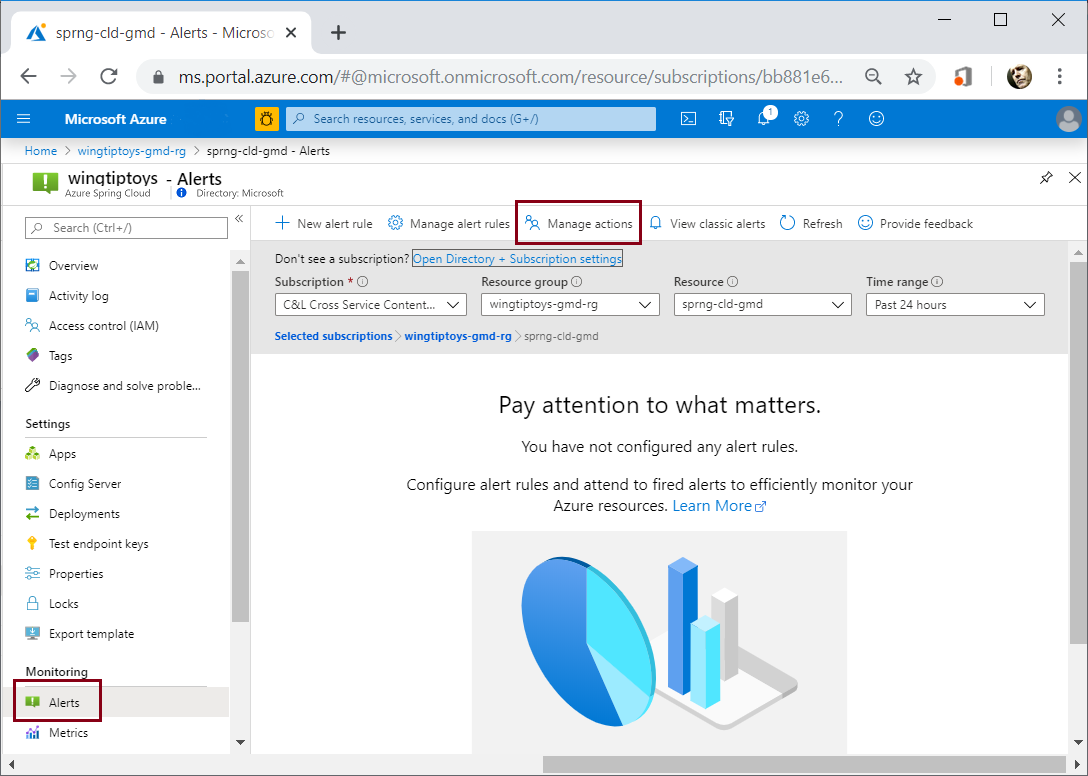The height and width of the screenshot is (776, 1088).
Task: Click the New alert rule button
Action: 324,223
